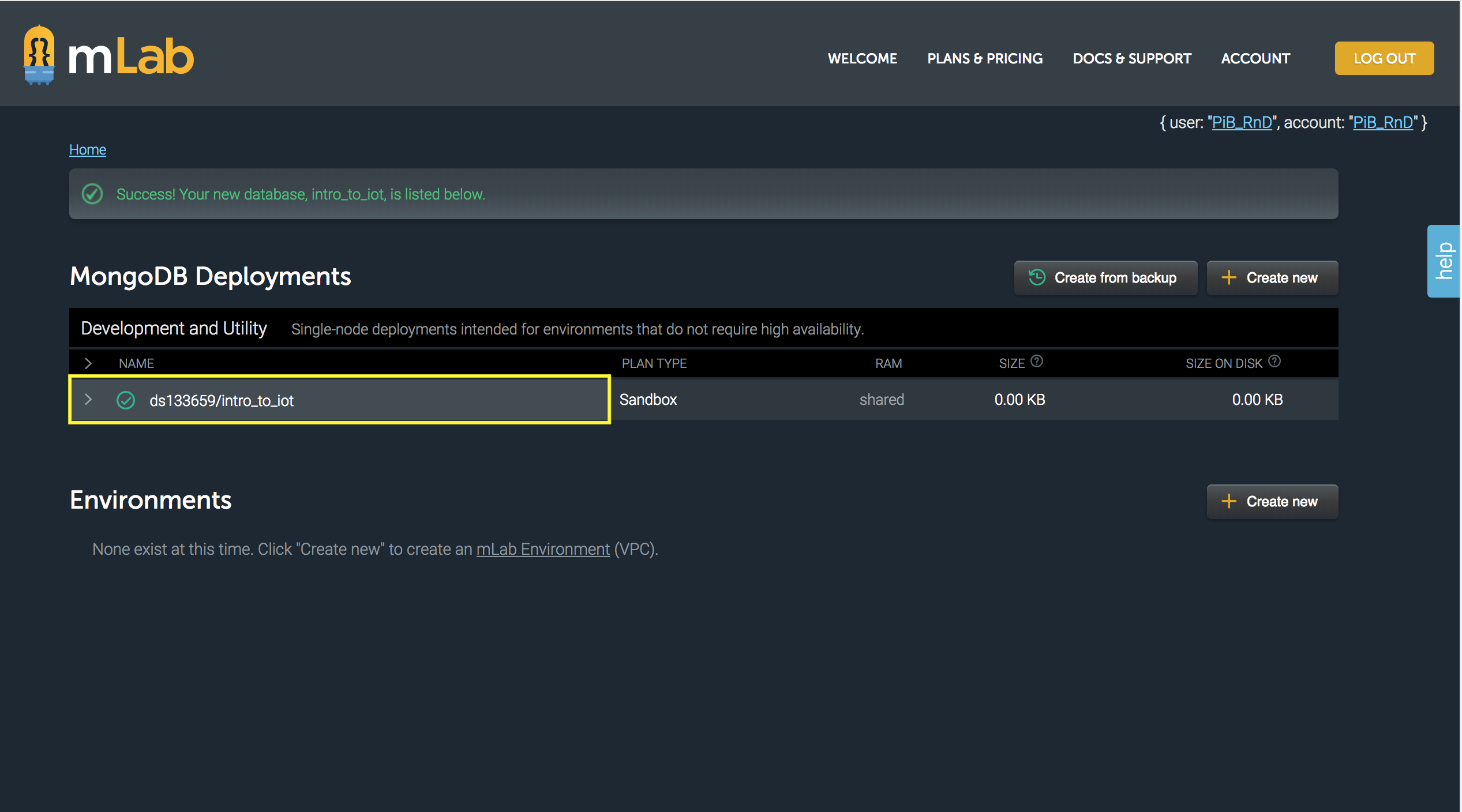The height and width of the screenshot is (812, 1462).
Task: Click the backup clock icon
Action: coord(1037,277)
